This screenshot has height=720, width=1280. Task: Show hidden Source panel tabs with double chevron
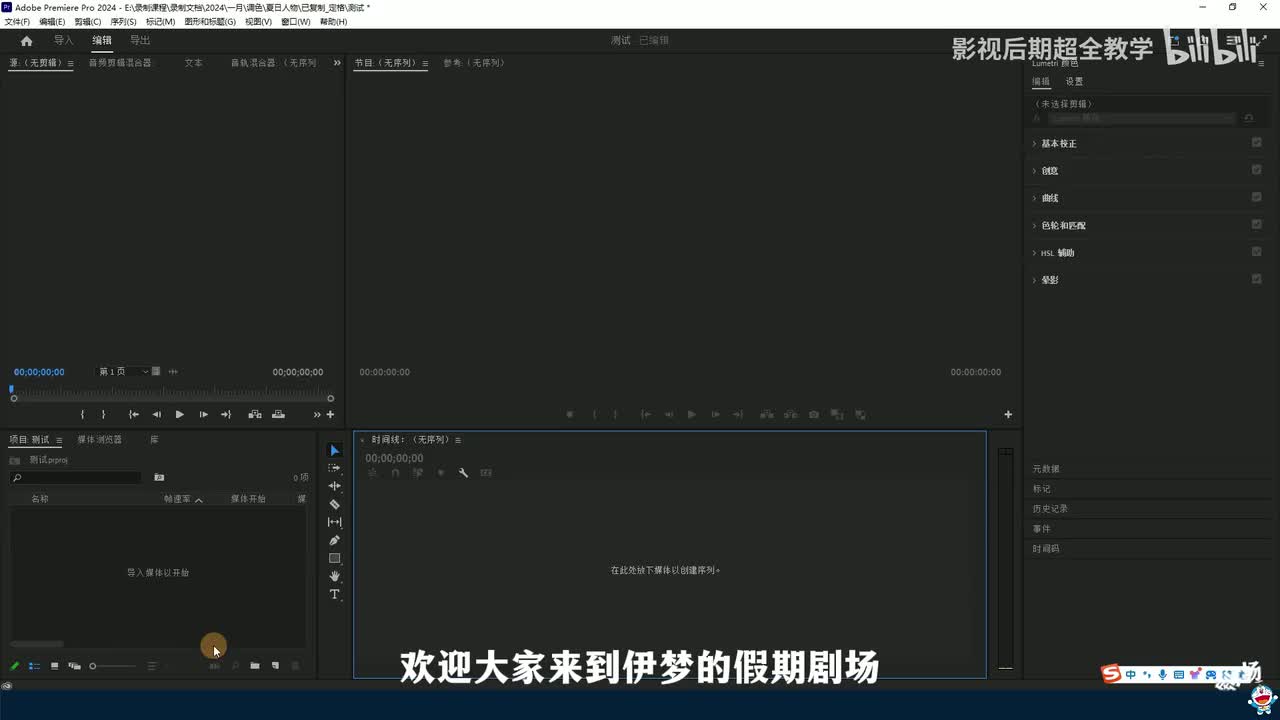coord(337,63)
